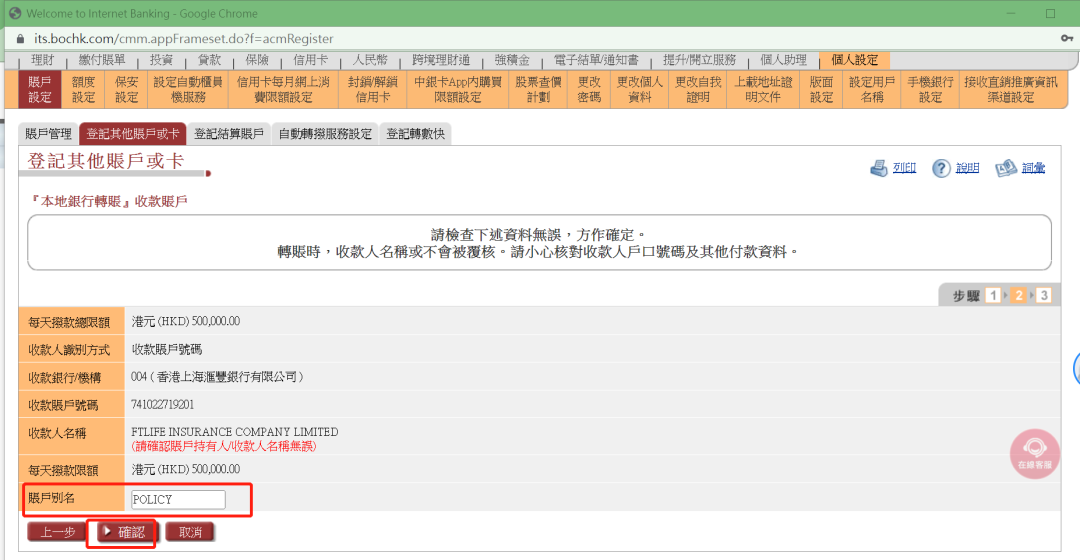Open the 理財 main menu
The height and width of the screenshot is (560, 1080).
point(43,60)
